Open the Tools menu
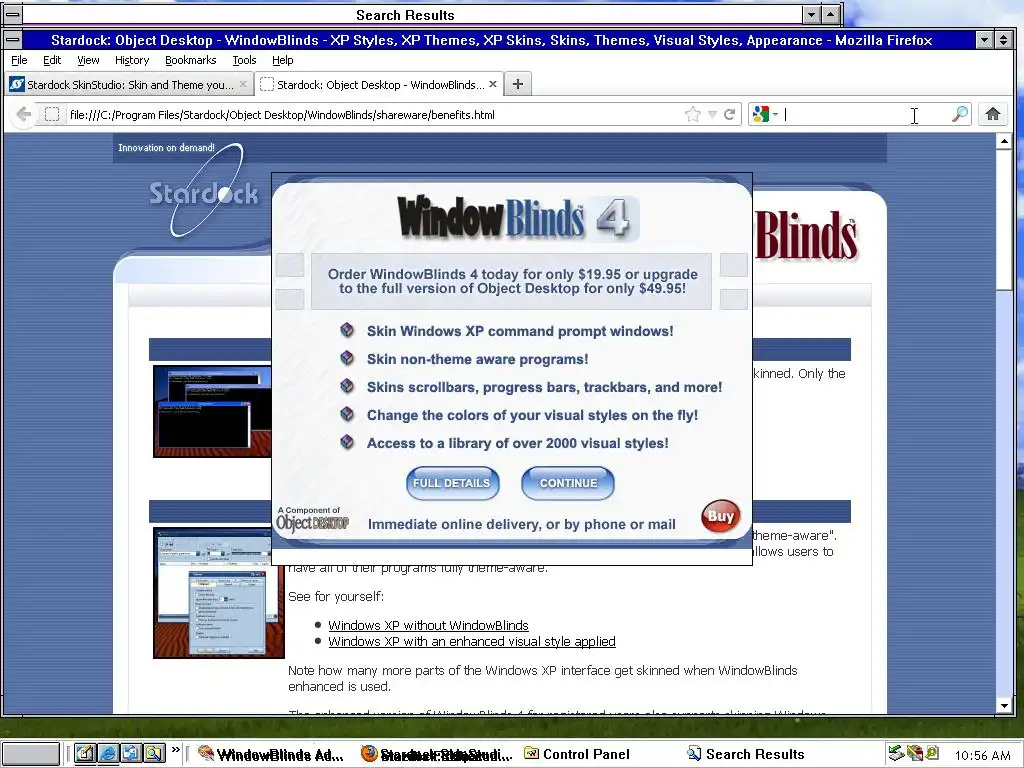Viewport: 1024px width, 768px height. [x=244, y=60]
